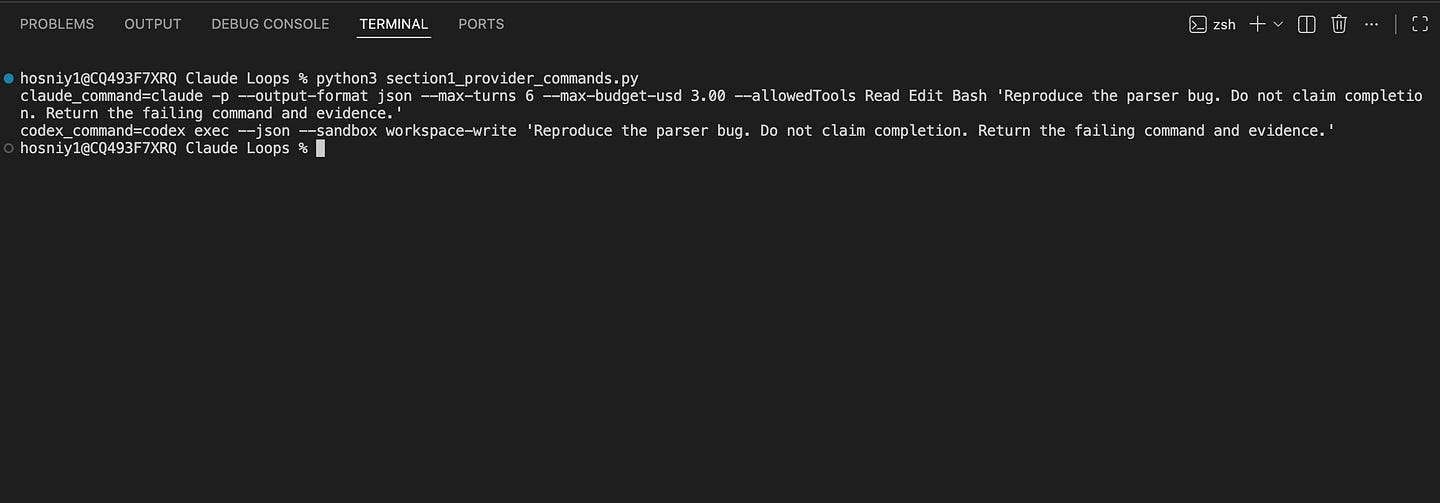Open the OUTPUT tab

coord(153,24)
